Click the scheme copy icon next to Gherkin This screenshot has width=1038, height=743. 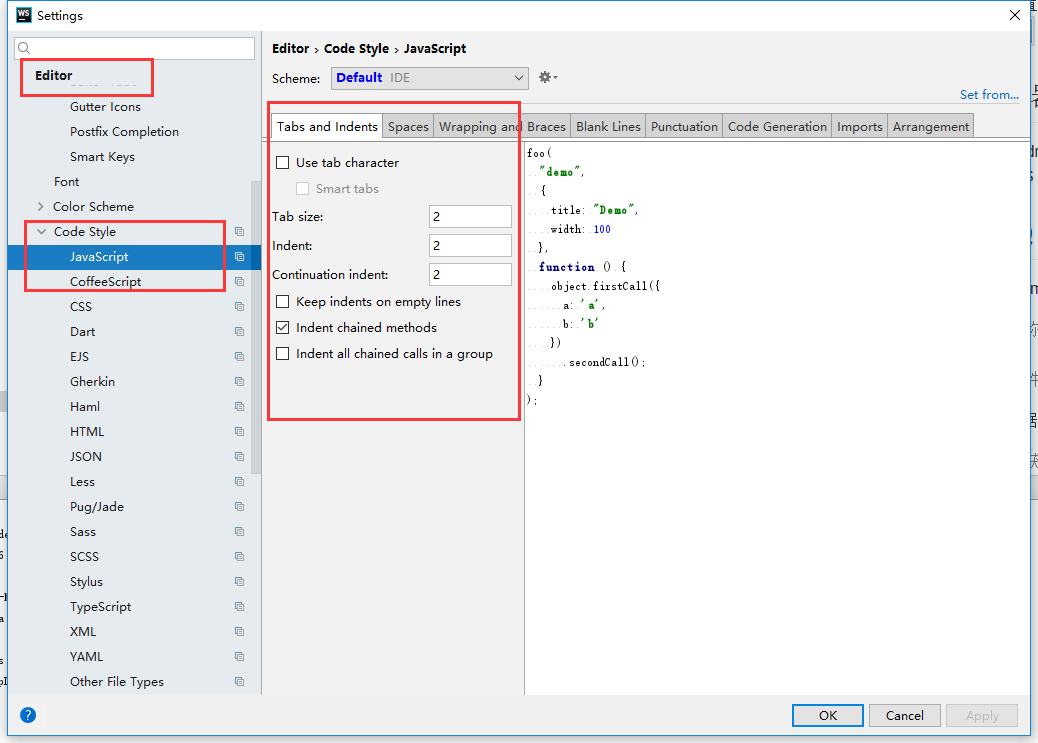coord(240,382)
